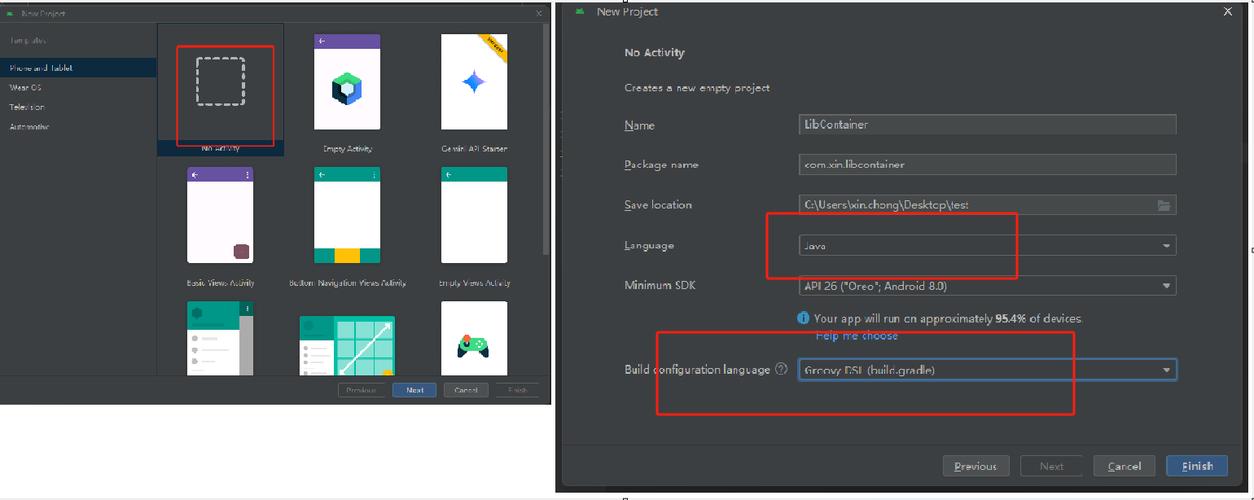Click the help question mark icon
Viewport: 1254px width, 500px height.
pos(781,369)
